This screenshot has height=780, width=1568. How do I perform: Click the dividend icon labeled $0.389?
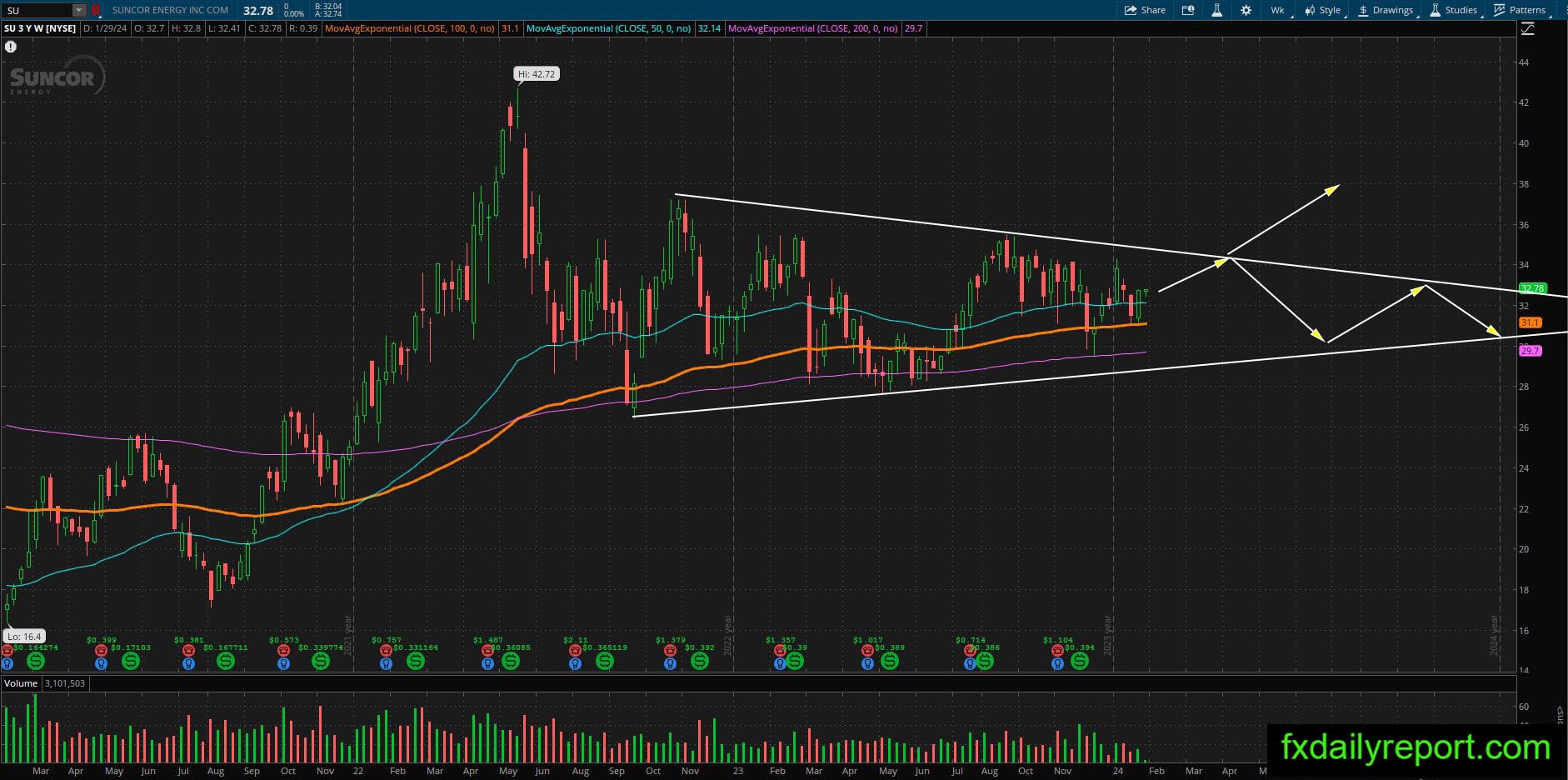point(890,661)
